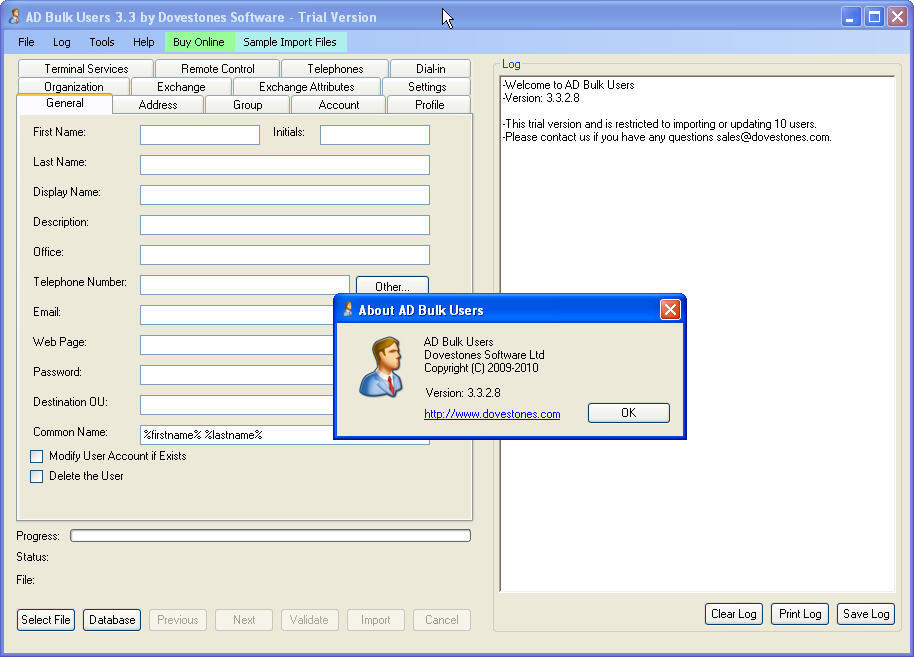
Task: Click the Cancel button
Action: click(442, 620)
